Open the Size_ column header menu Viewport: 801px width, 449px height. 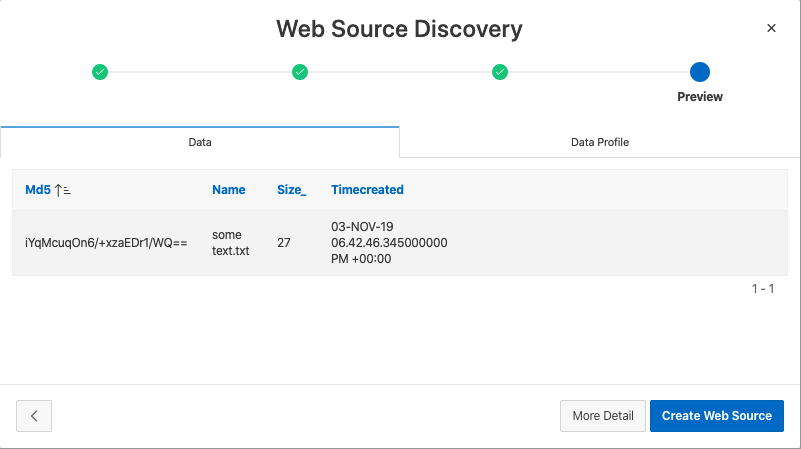(291, 190)
